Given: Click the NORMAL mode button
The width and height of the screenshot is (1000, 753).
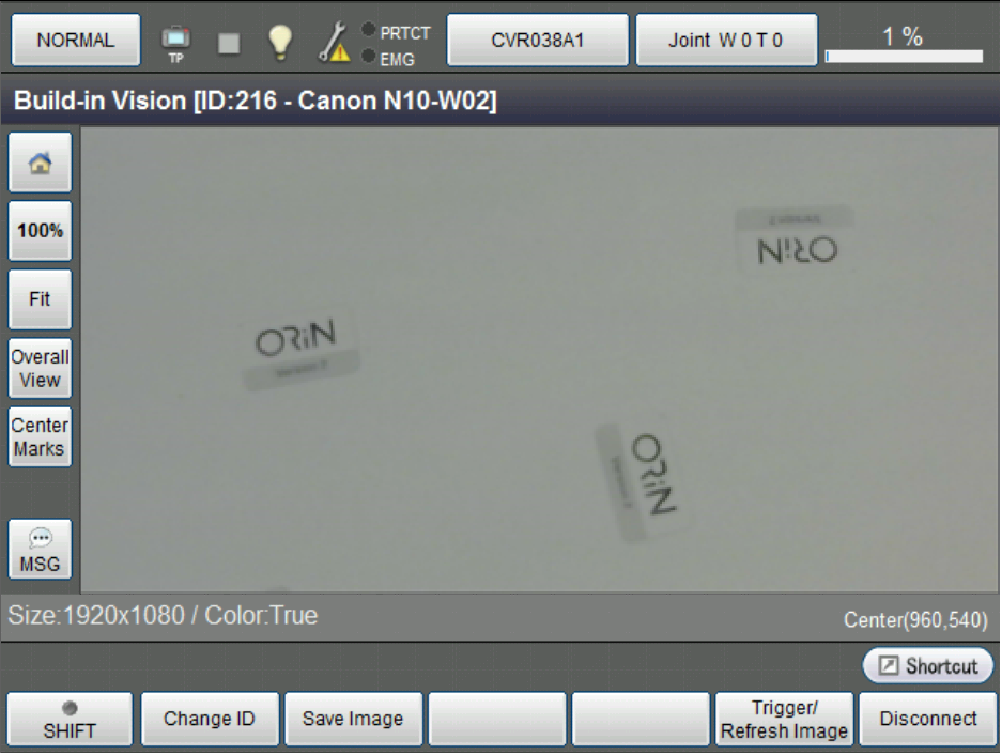Looking at the screenshot, I should [76, 40].
